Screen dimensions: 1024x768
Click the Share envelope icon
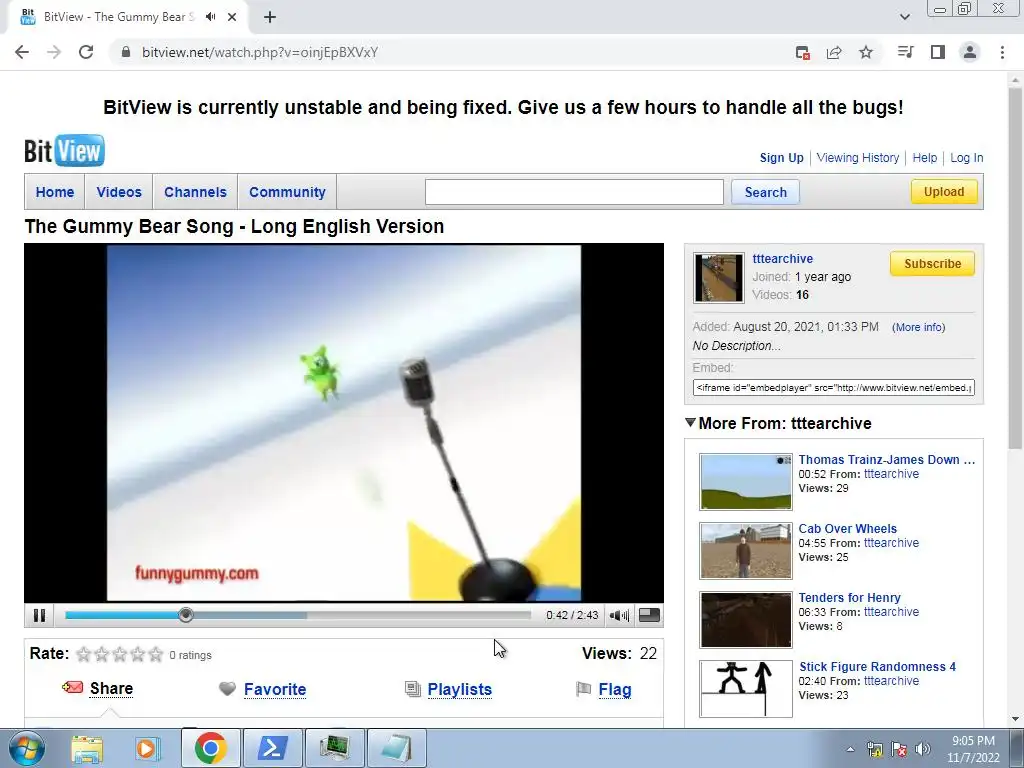pos(72,688)
